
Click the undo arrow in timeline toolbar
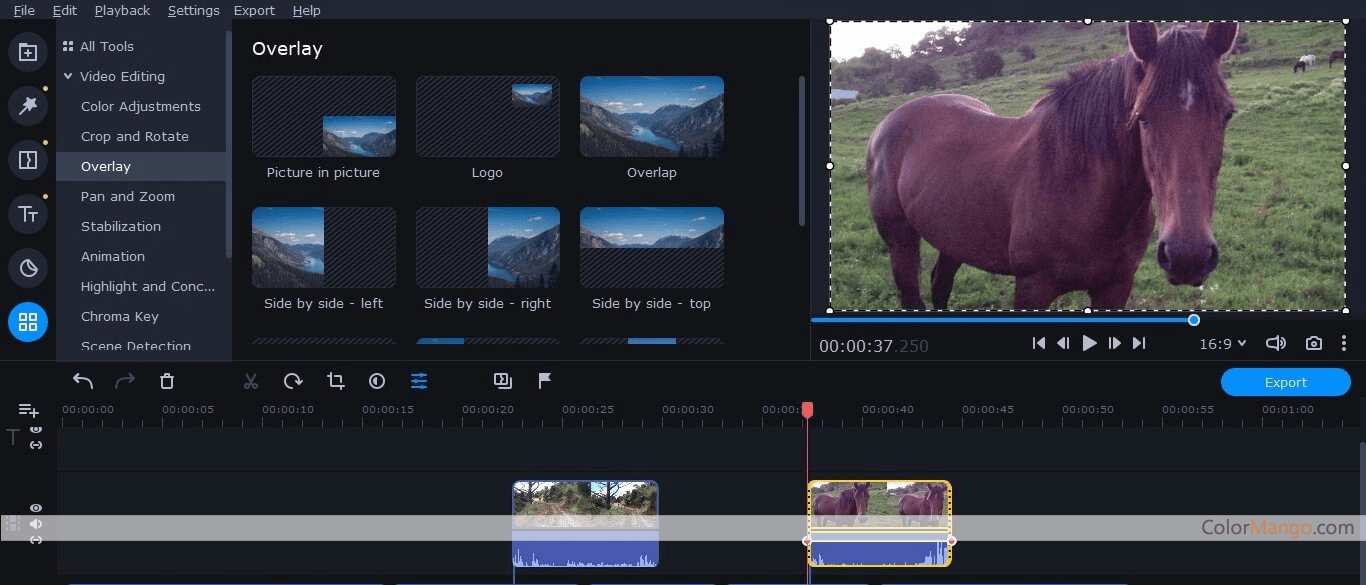[x=83, y=381]
